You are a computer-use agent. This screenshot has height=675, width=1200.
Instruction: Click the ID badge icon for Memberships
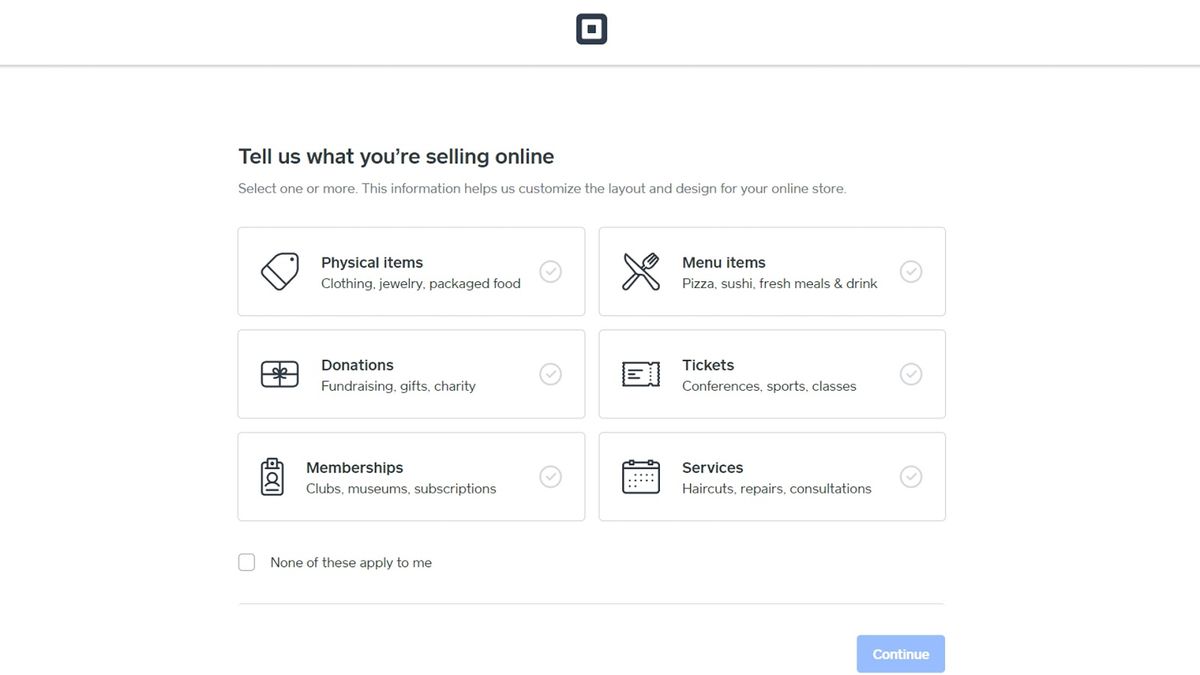(x=271, y=476)
